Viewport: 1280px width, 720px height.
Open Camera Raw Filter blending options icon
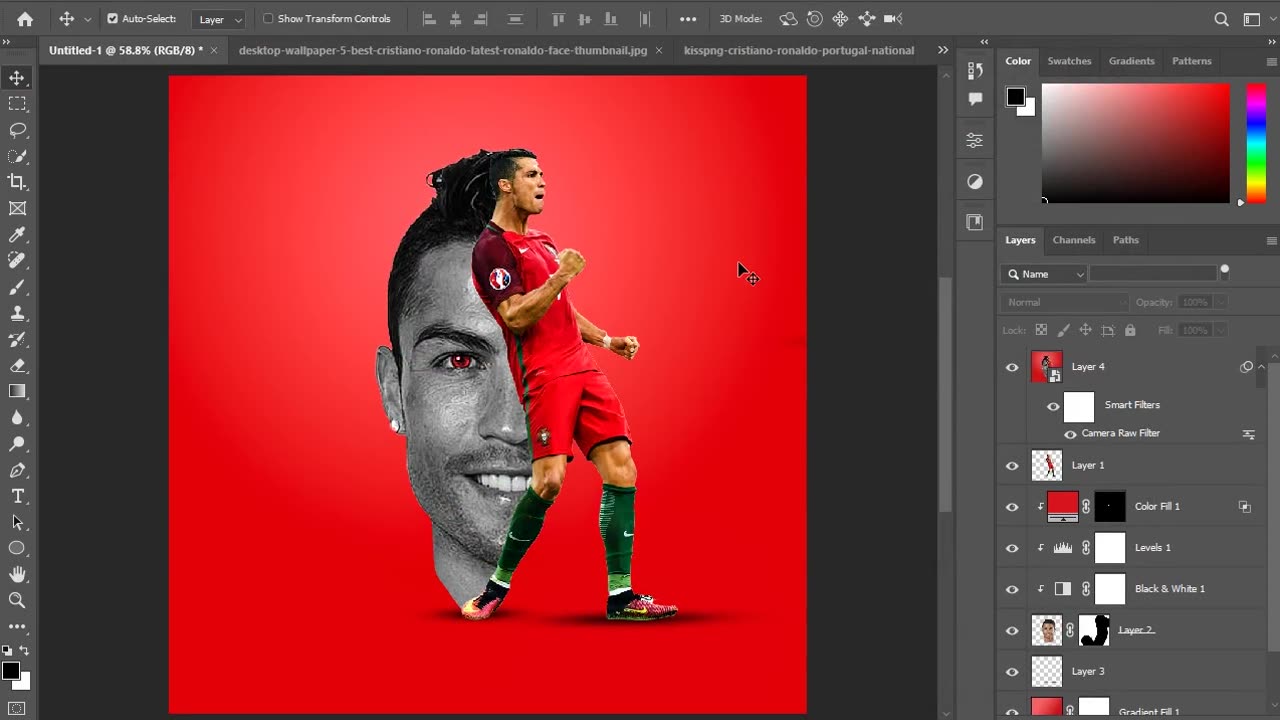(x=1248, y=434)
